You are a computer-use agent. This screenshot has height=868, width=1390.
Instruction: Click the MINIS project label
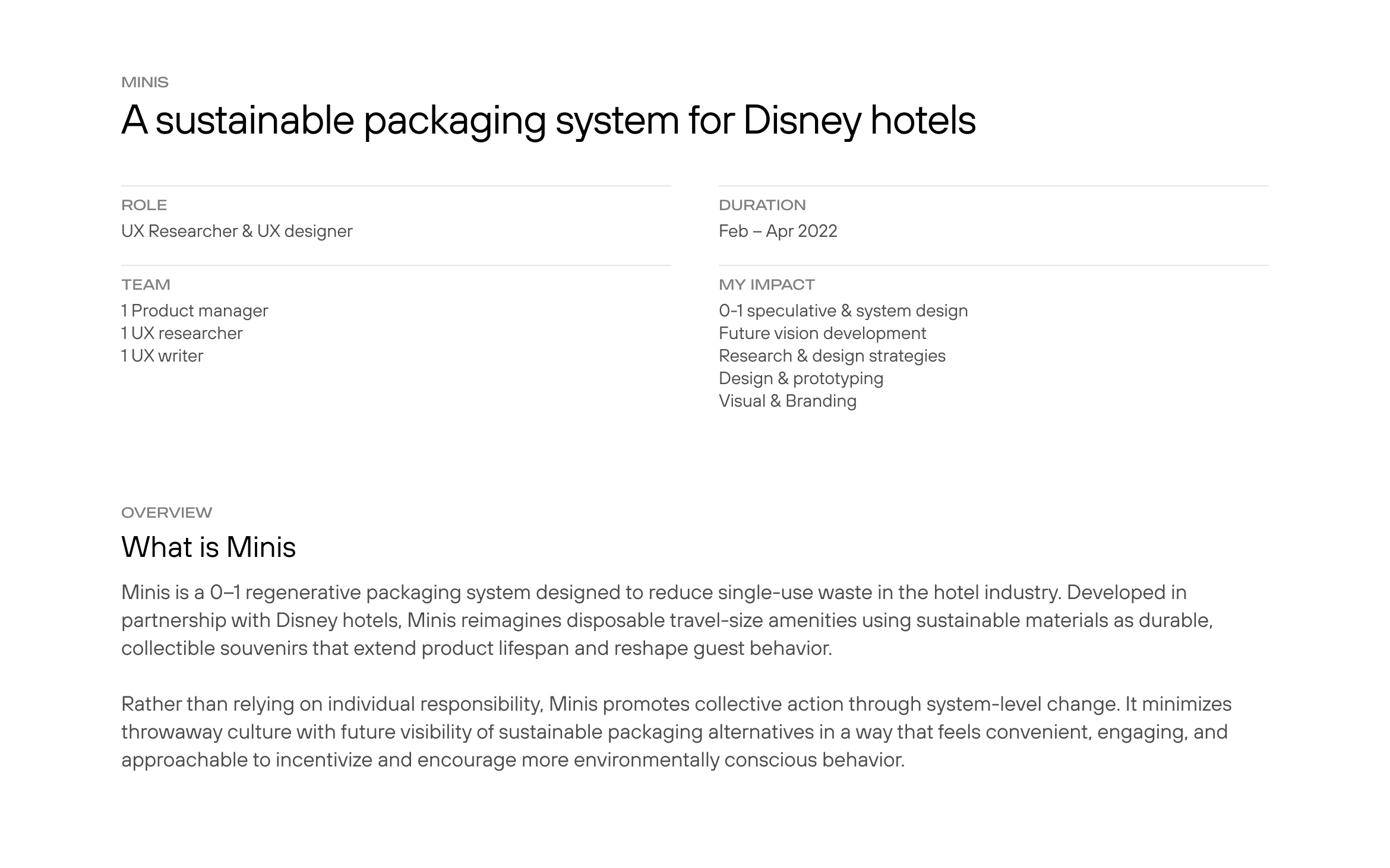[x=145, y=82]
